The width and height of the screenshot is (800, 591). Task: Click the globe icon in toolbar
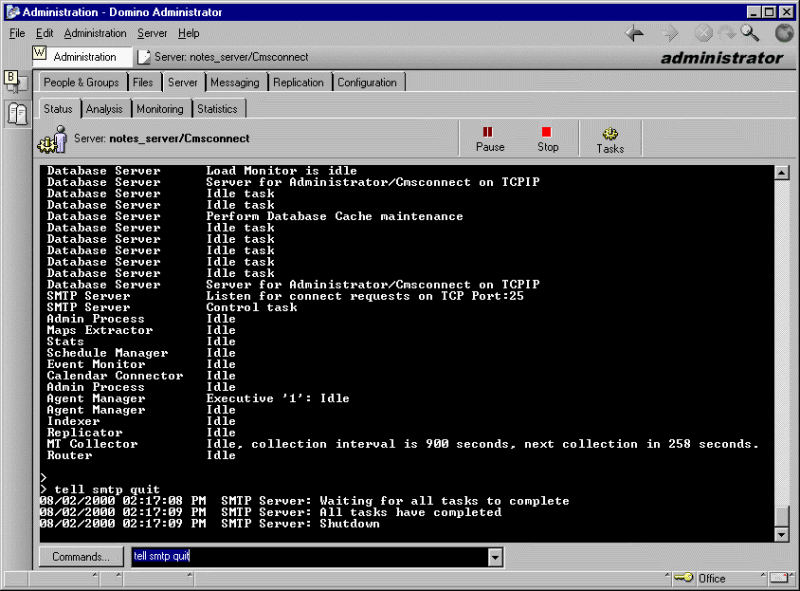(x=784, y=33)
